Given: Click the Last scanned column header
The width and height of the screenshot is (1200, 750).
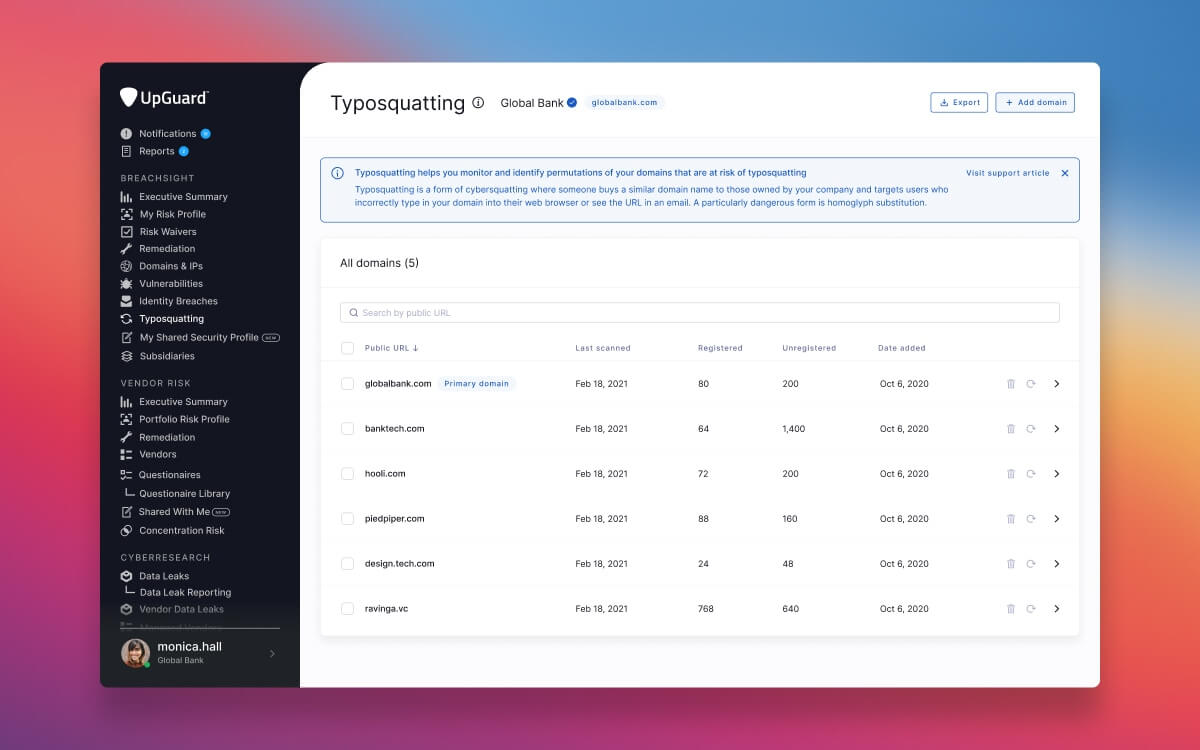Looking at the screenshot, I should coord(603,348).
